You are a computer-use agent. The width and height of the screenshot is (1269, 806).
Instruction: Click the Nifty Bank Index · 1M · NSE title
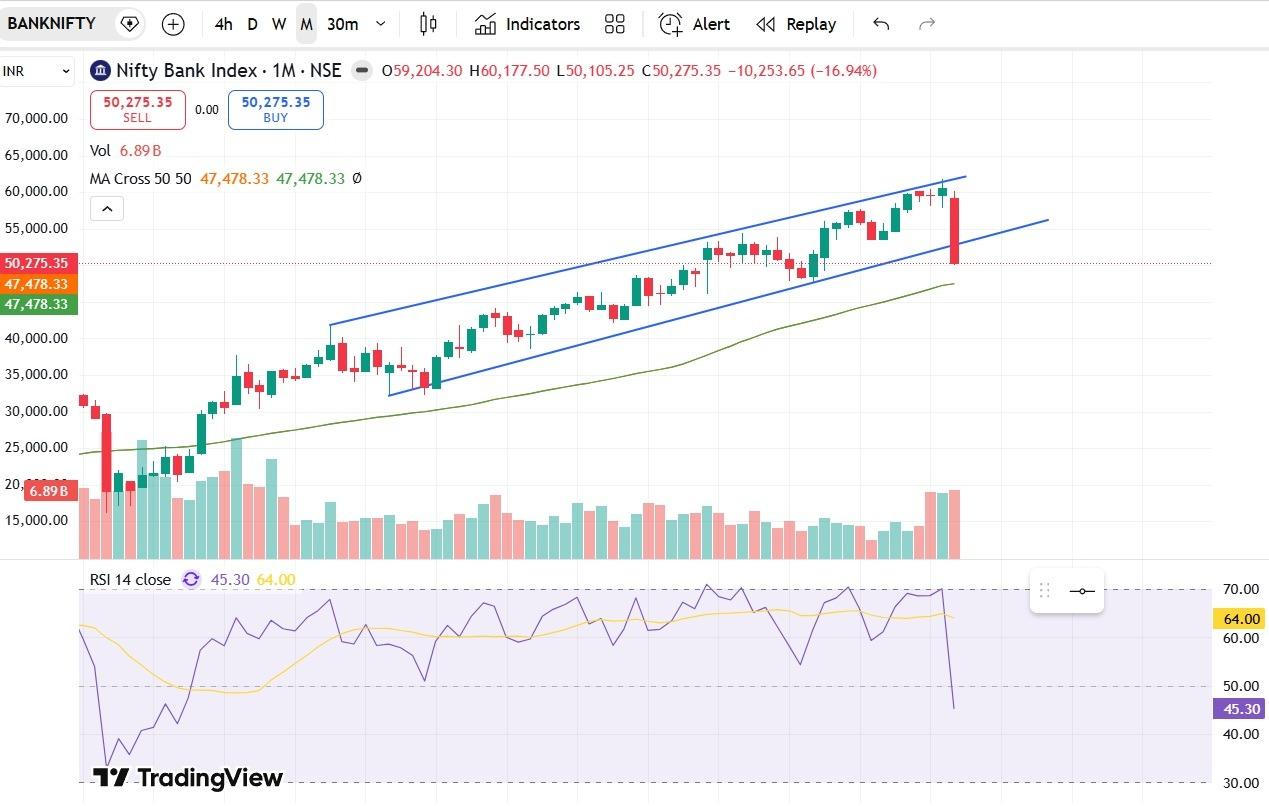tap(229, 70)
